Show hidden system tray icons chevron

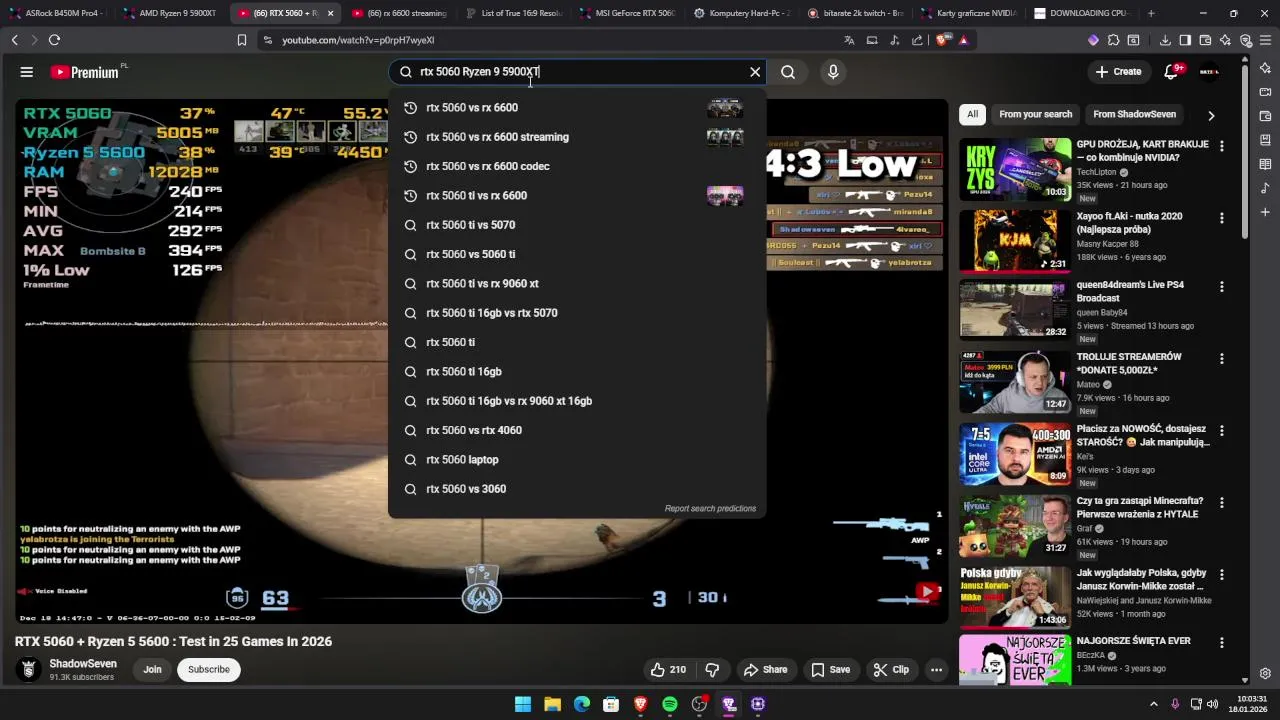coord(1153,704)
